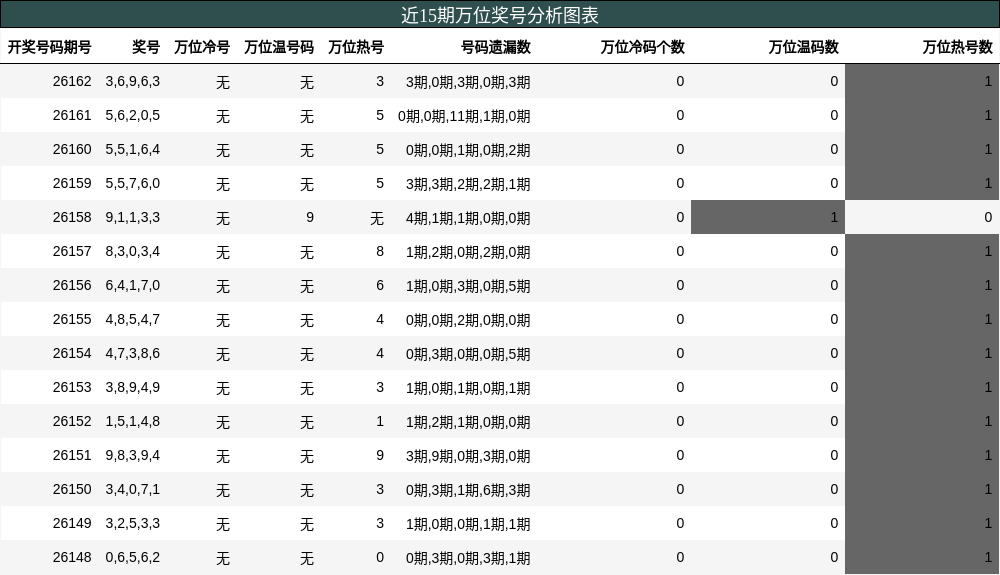Click issue number 26150
1000x575 pixels.
(72, 490)
